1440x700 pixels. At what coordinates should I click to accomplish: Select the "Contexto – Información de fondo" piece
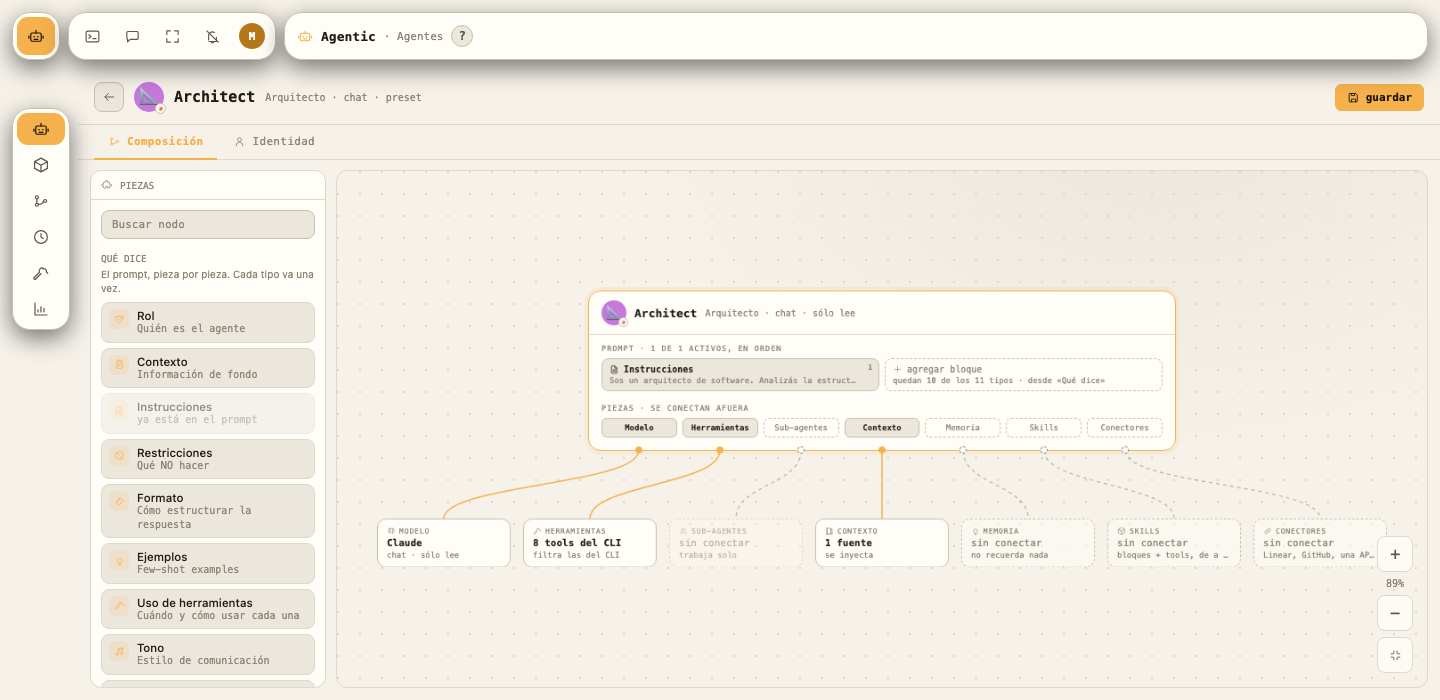[x=208, y=368]
